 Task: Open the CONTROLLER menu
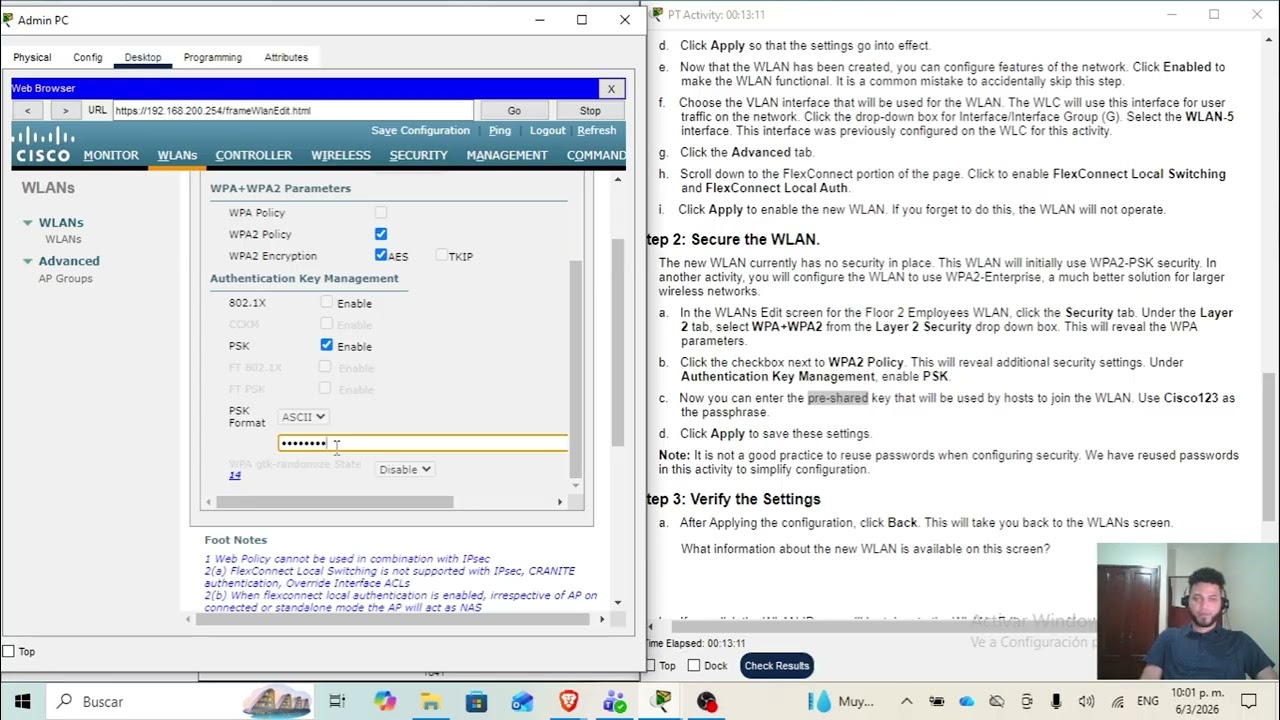tap(254, 155)
